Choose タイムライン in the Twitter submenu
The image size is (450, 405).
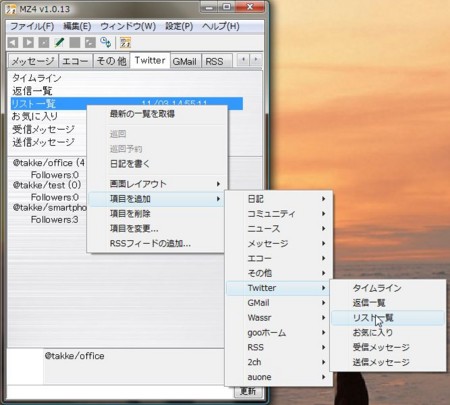coord(388,288)
